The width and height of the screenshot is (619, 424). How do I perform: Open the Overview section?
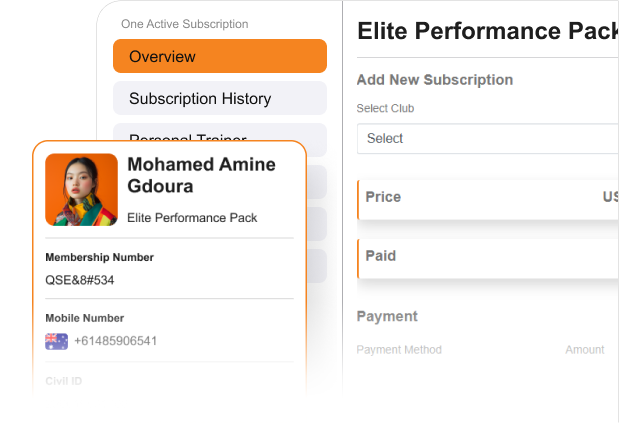[219, 56]
